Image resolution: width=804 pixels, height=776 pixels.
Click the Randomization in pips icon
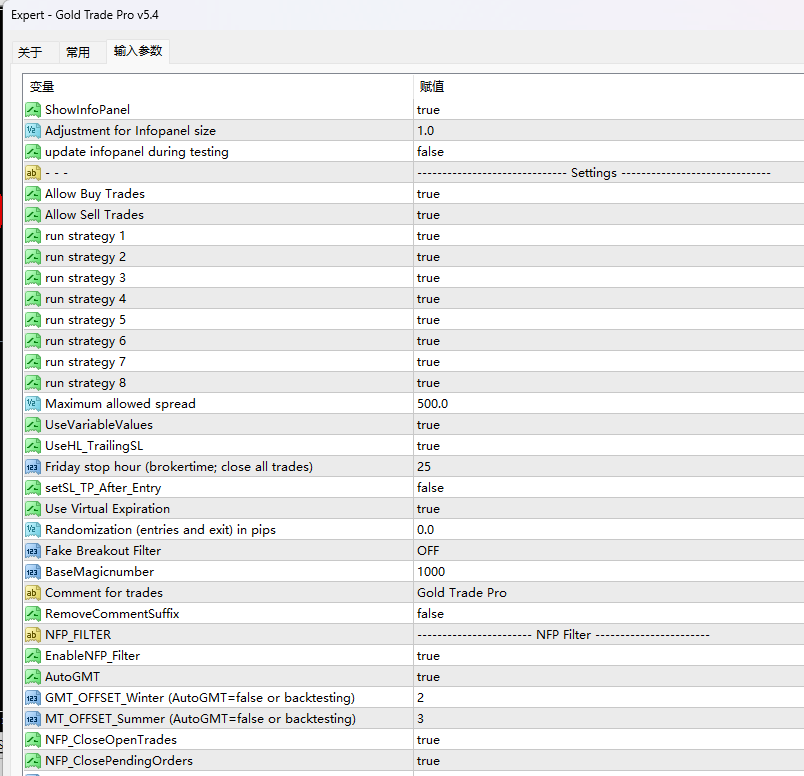[x=33, y=530]
